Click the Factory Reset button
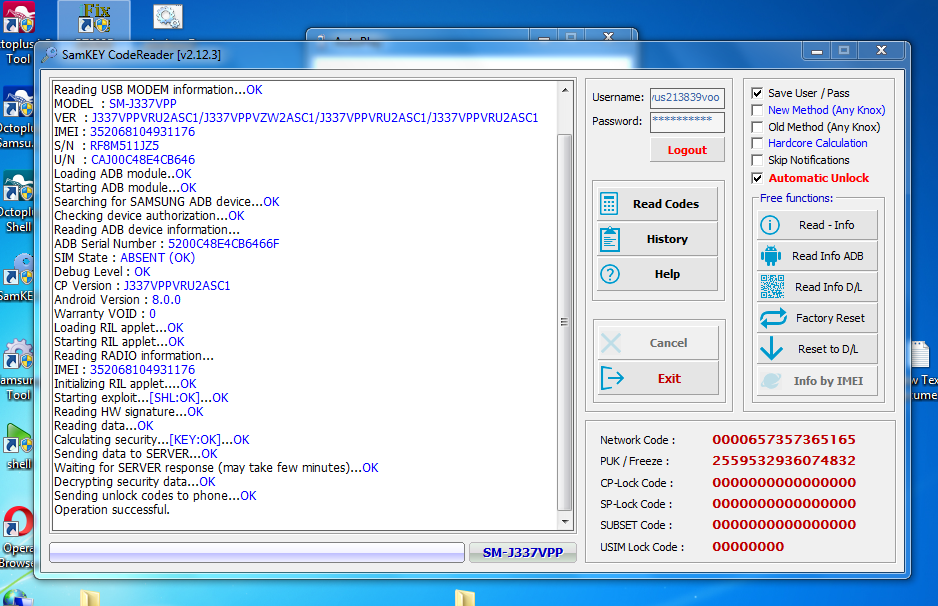 point(817,318)
